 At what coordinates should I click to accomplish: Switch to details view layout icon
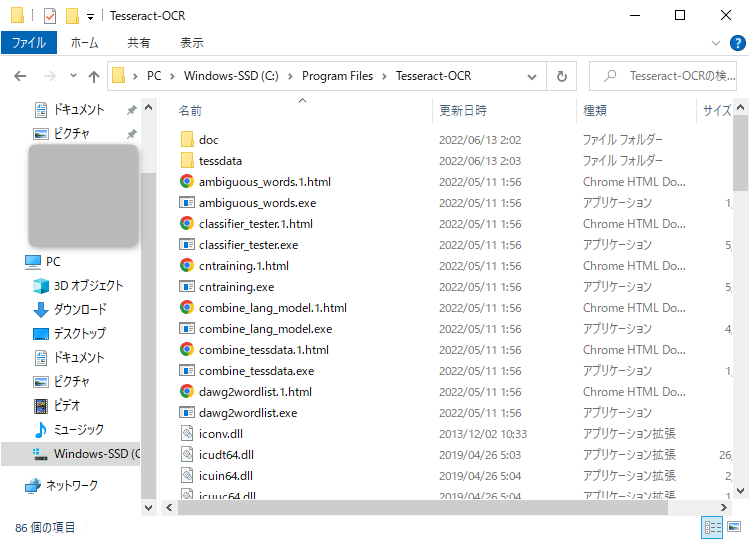coord(712,527)
